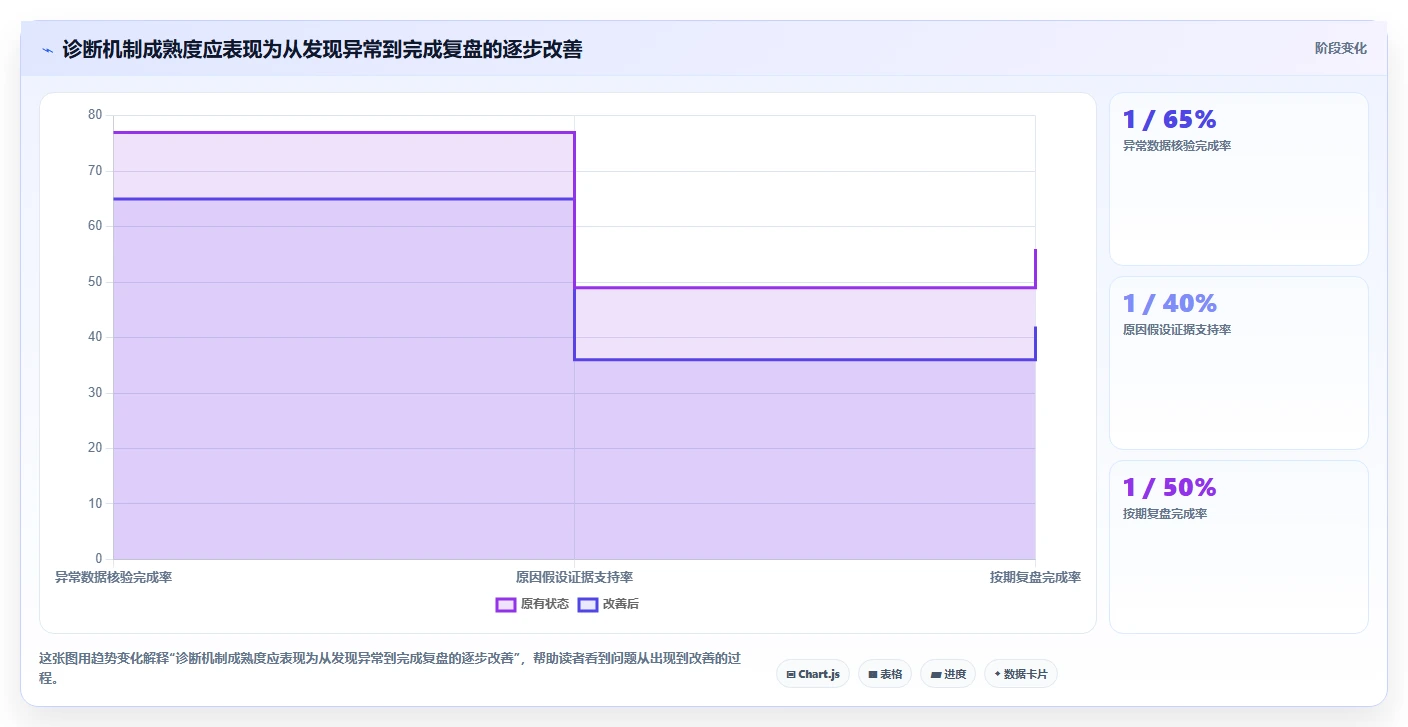The image size is (1408, 727).
Task: Click x-axis label 按期复盘完成率
Action: [1035, 577]
